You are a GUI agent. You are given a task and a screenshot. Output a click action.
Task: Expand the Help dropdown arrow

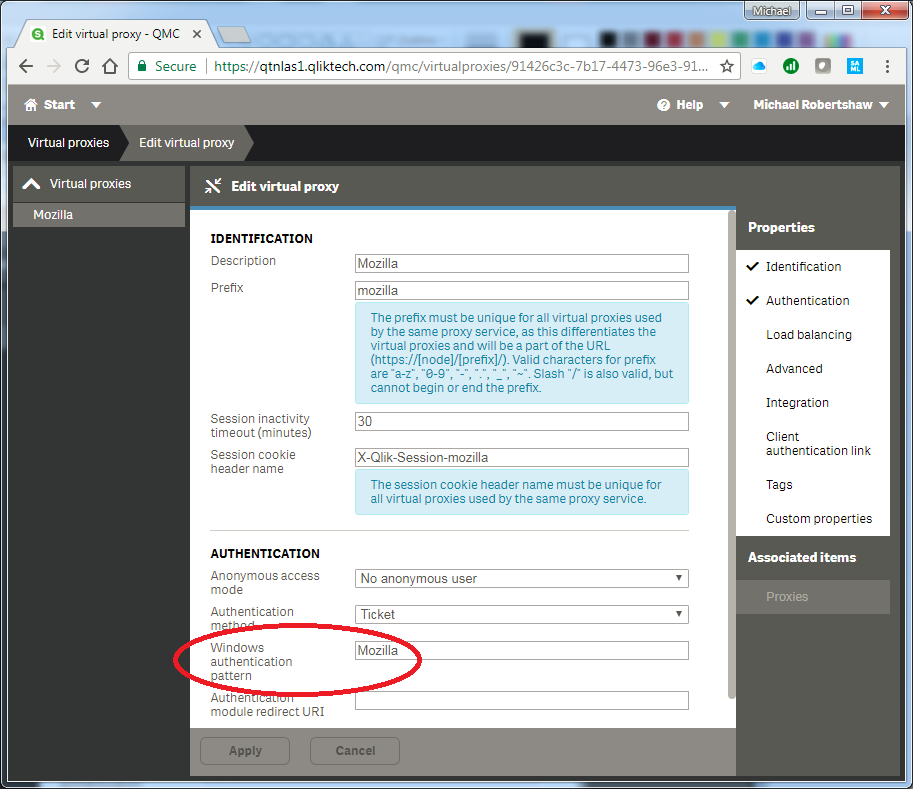pos(724,105)
